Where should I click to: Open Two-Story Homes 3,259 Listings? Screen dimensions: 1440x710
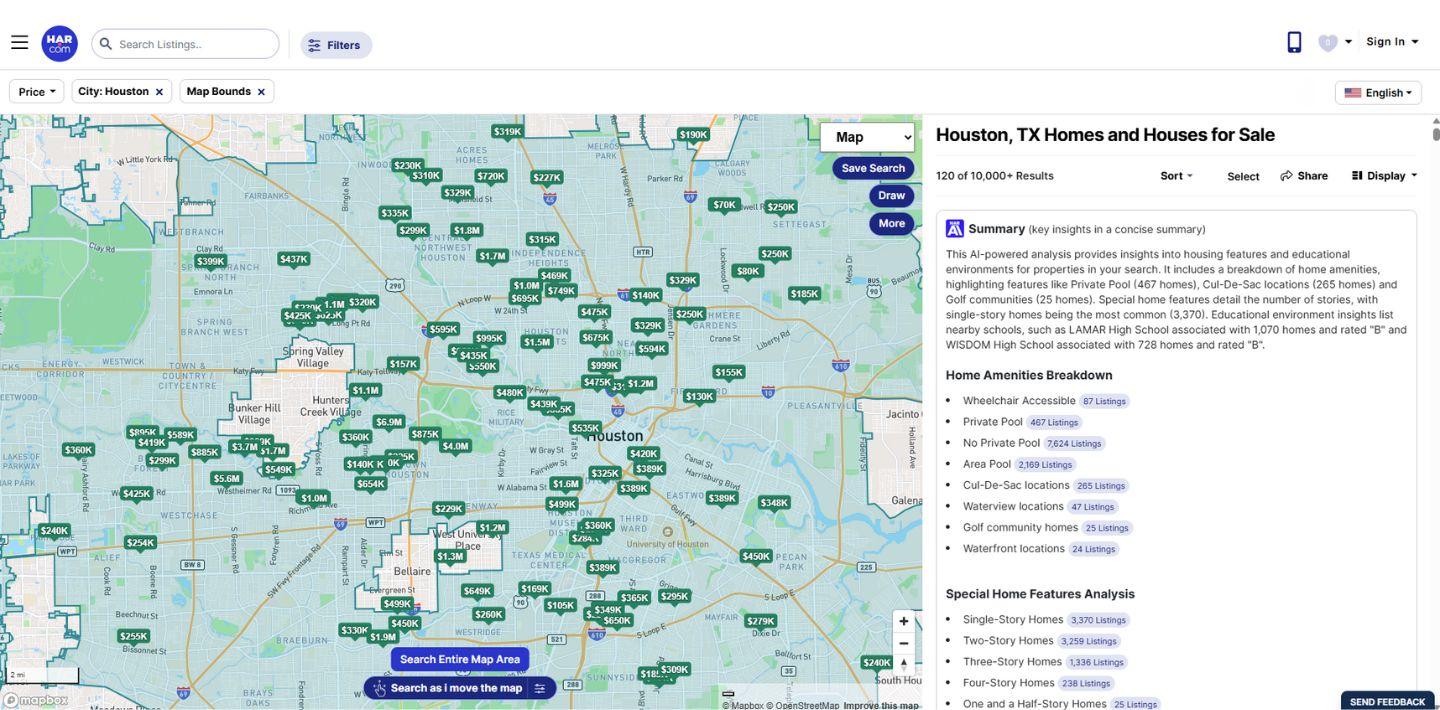pyautogui.click(x=1088, y=641)
